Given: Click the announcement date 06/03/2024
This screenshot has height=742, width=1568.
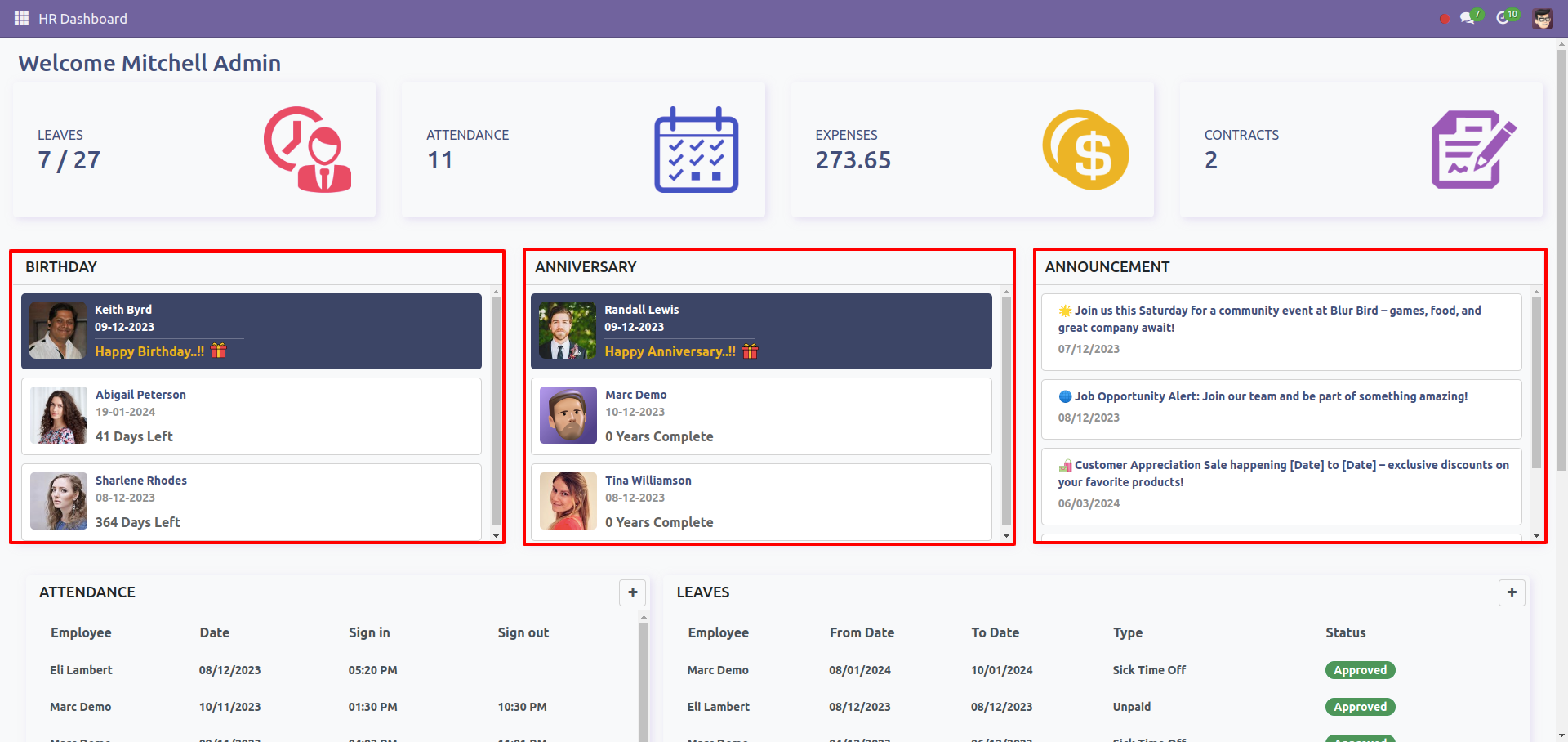Looking at the screenshot, I should coord(1089,503).
